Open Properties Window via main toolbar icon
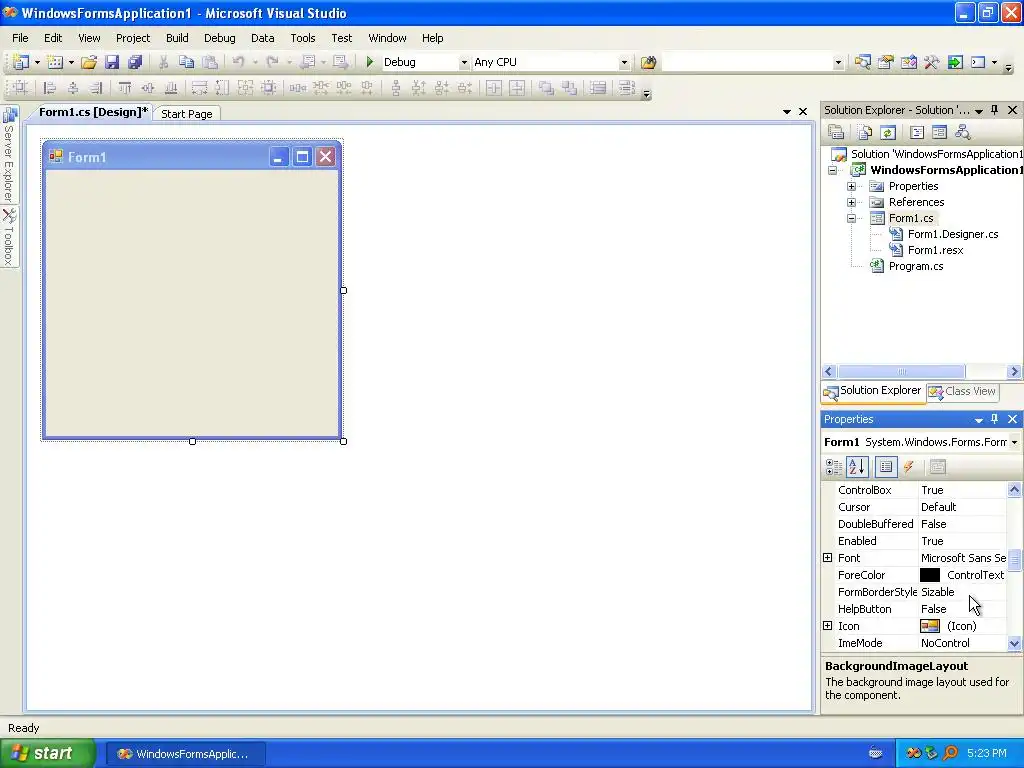Screen dimensions: 1024x768 click(x=886, y=62)
